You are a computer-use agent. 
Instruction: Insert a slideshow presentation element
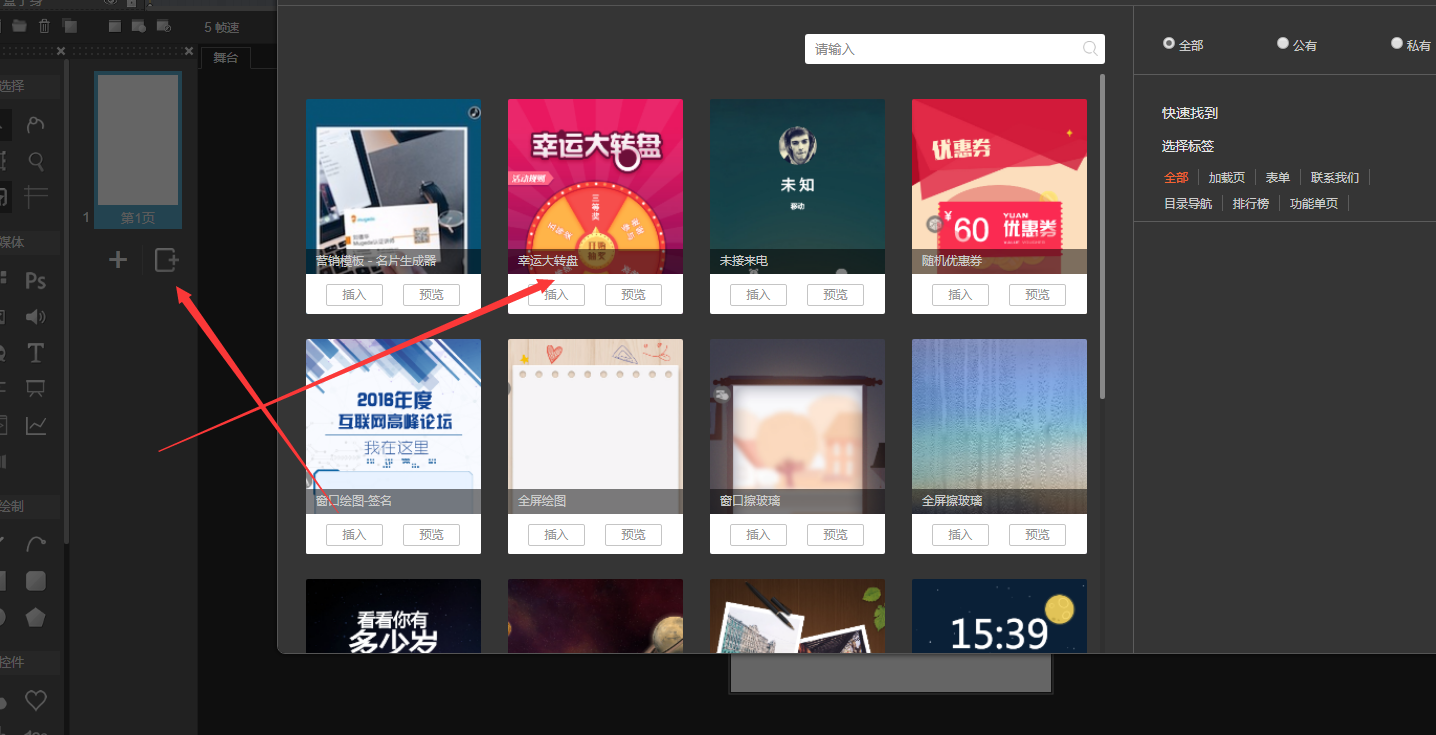(x=36, y=388)
